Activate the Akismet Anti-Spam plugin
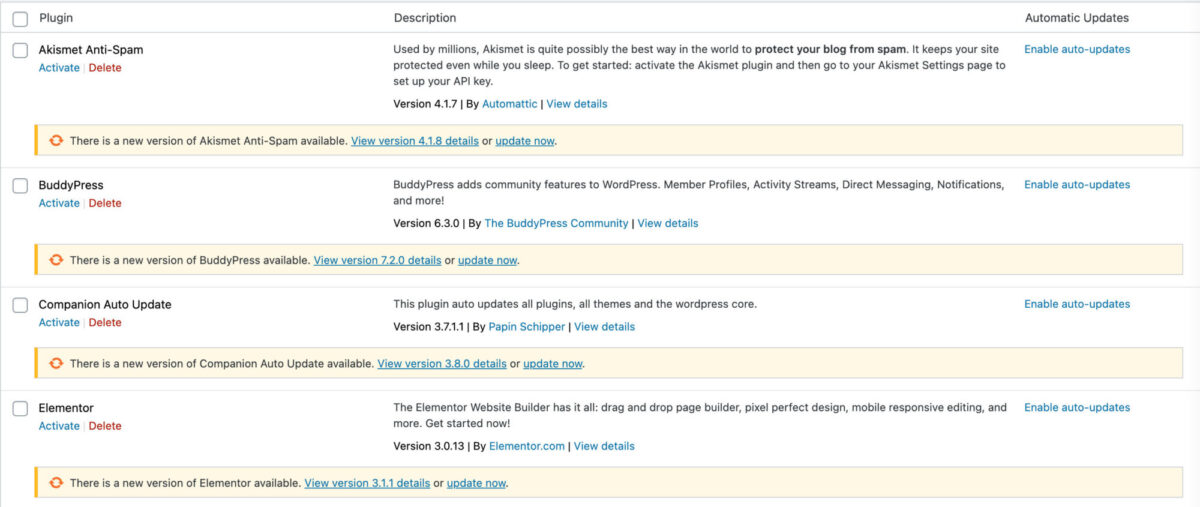 pos(59,68)
